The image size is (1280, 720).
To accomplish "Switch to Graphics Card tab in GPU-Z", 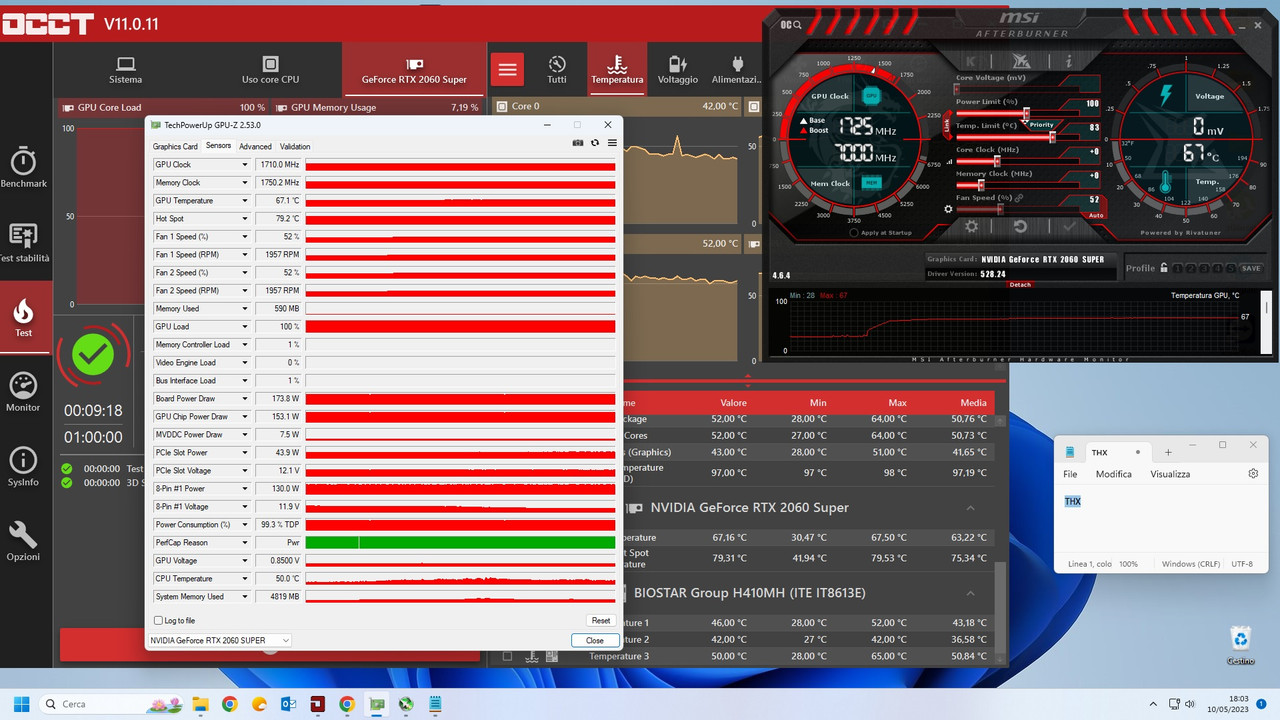I will [x=175, y=147].
